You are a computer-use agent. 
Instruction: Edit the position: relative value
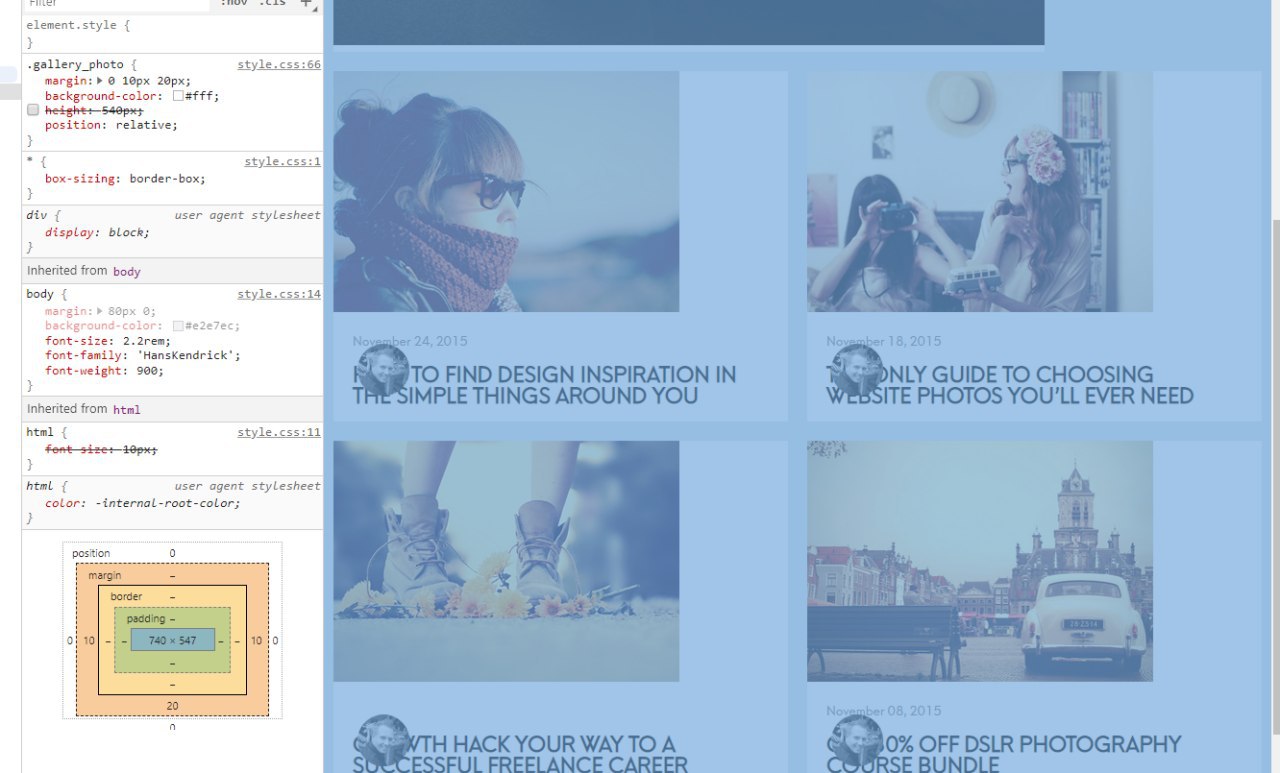coord(144,125)
